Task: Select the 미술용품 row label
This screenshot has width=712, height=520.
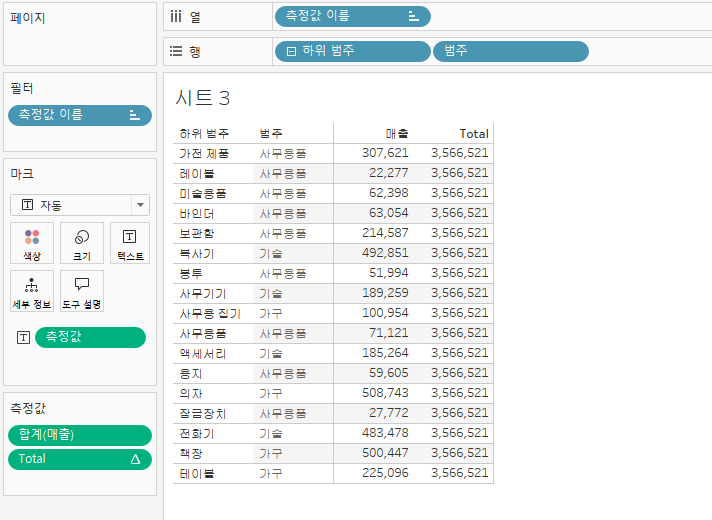Action: 203,193
